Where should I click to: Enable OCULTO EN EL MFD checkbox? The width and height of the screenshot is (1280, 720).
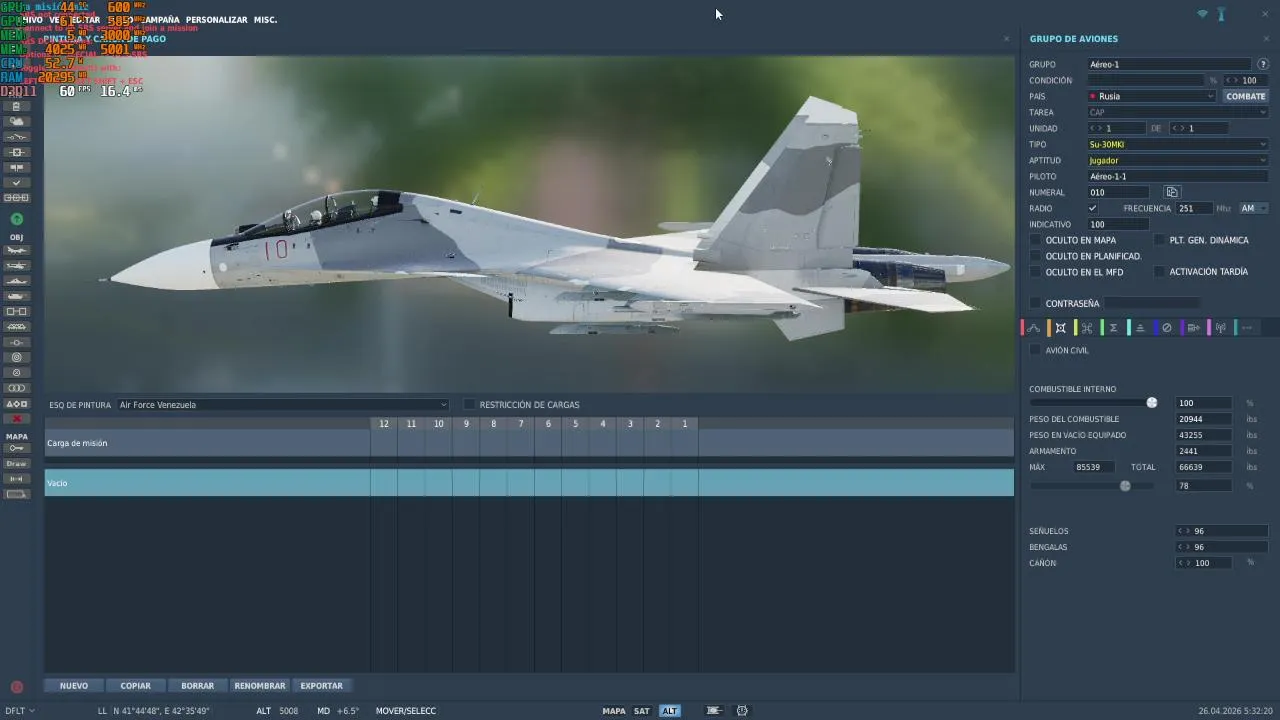click(x=1036, y=272)
